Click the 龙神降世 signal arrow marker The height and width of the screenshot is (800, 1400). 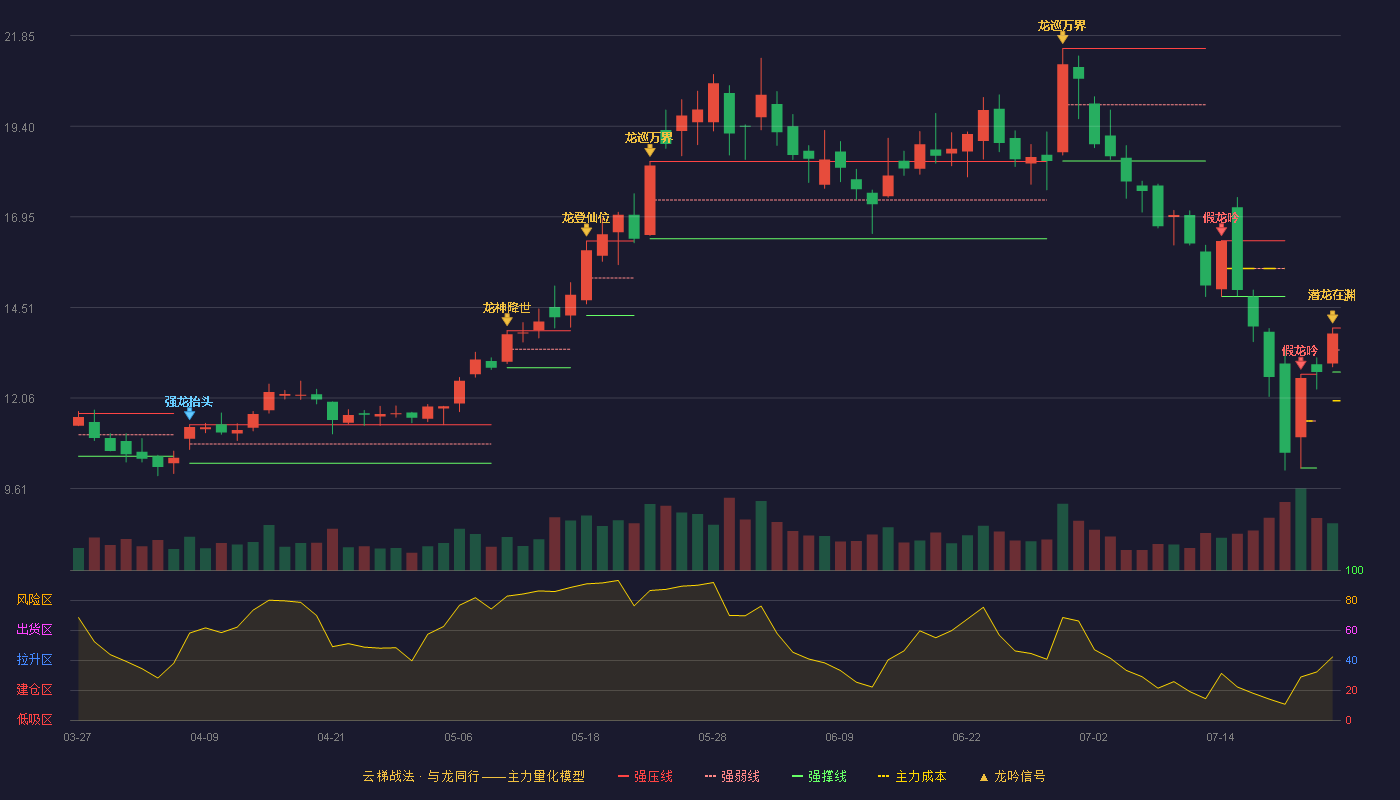[507, 319]
